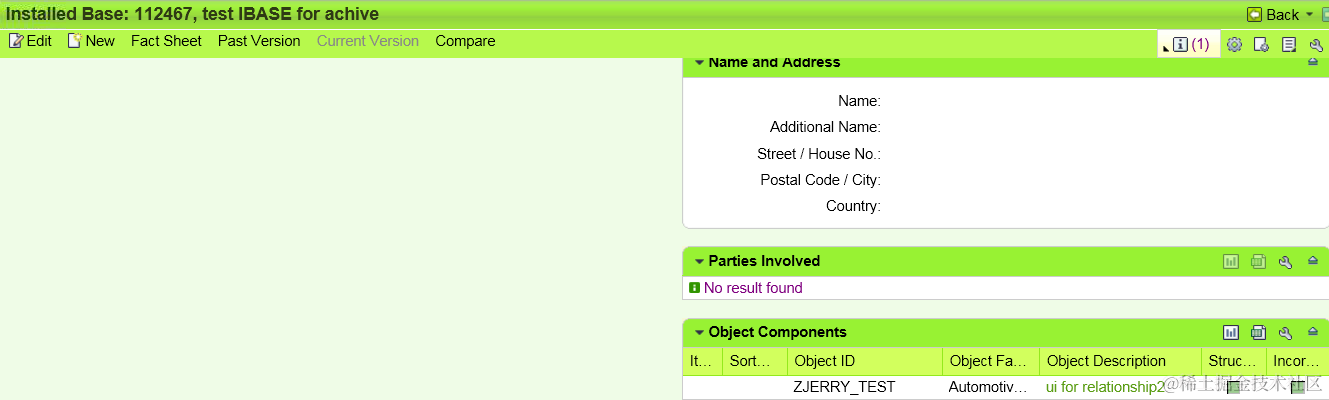
Task: Collapse the Parties Involved section
Action: click(x=698, y=261)
